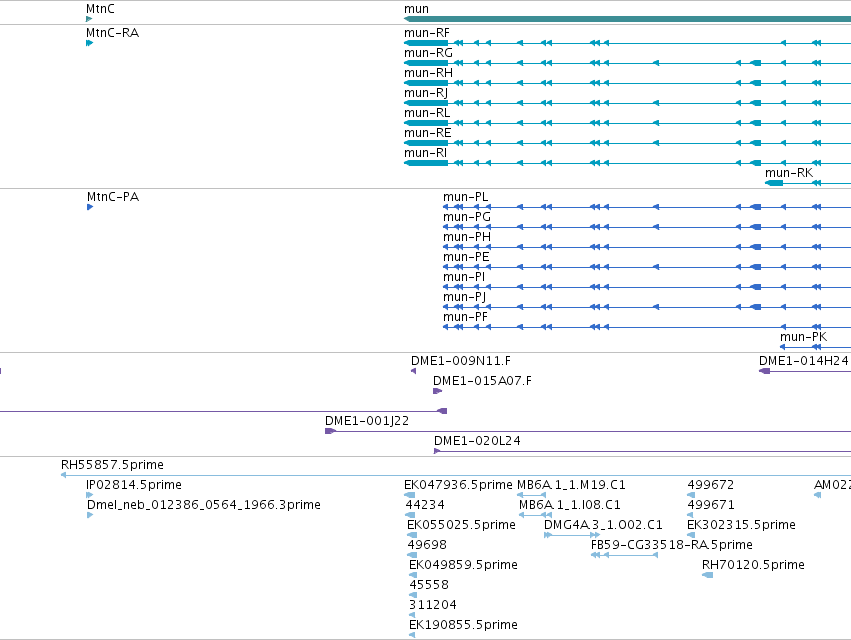Viewport: 851px width, 640px height.
Task: Click the 311204 feature label
Action: [x=433, y=605]
